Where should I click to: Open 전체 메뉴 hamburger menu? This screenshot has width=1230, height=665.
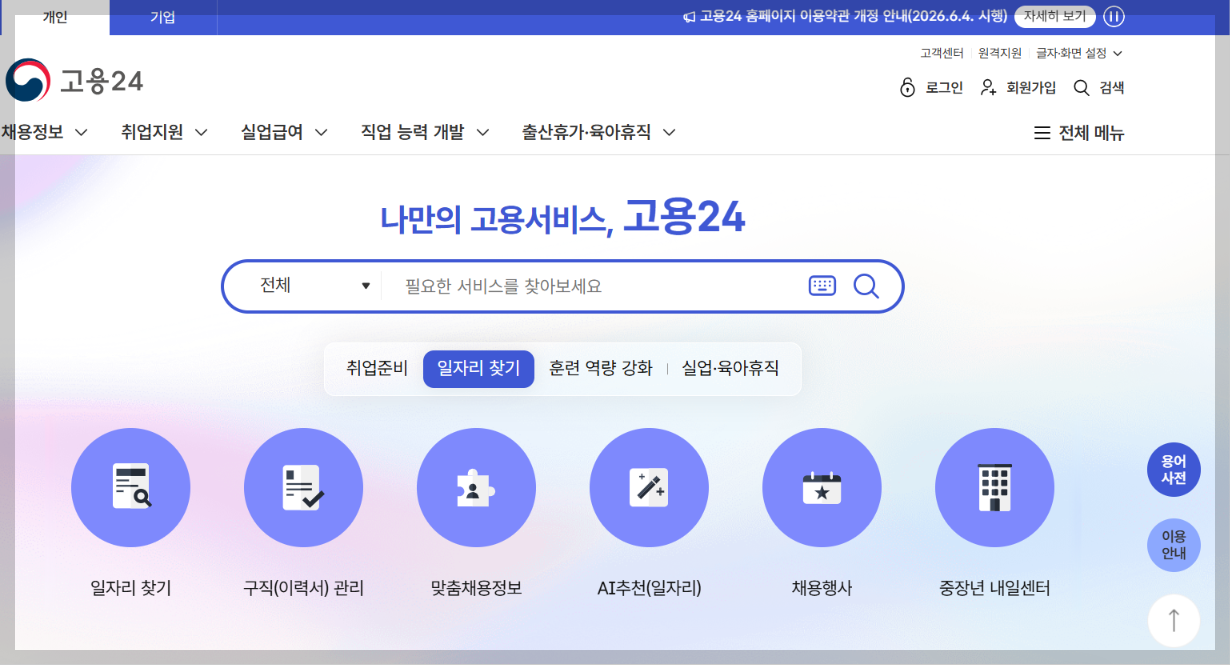click(1079, 133)
